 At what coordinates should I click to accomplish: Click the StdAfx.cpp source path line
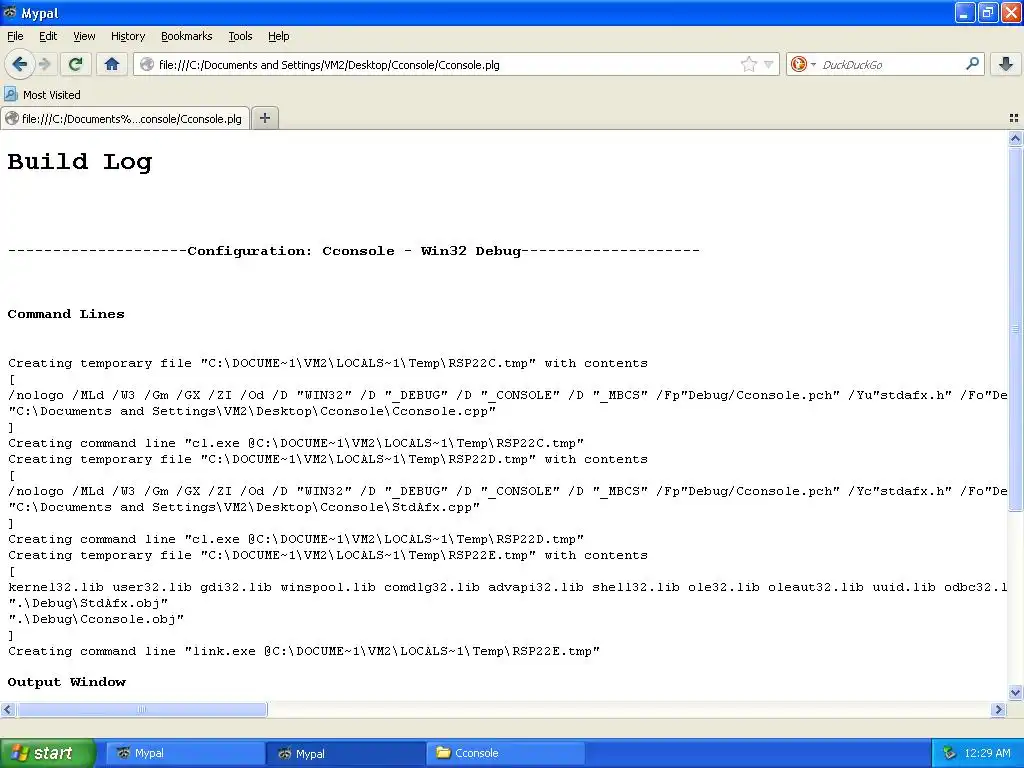[244, 507]
